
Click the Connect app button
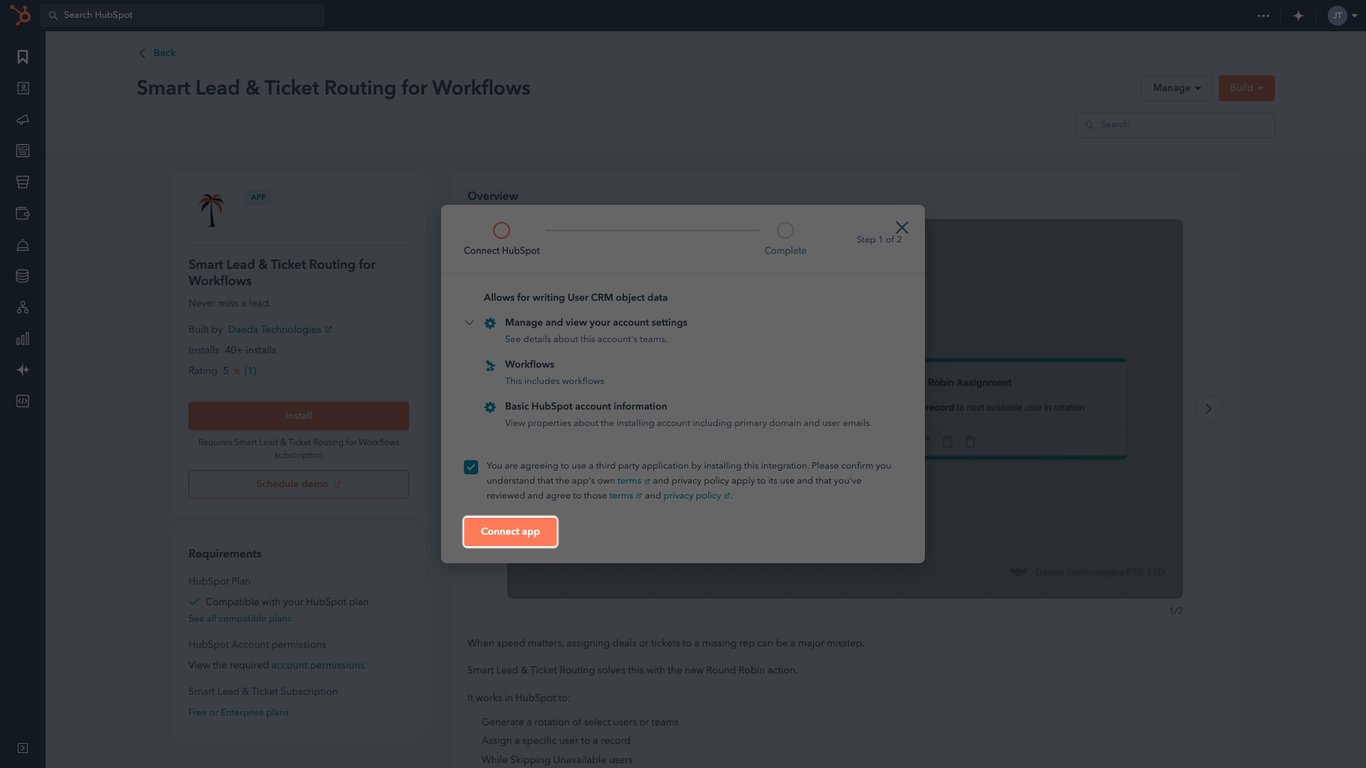[510, 532]
